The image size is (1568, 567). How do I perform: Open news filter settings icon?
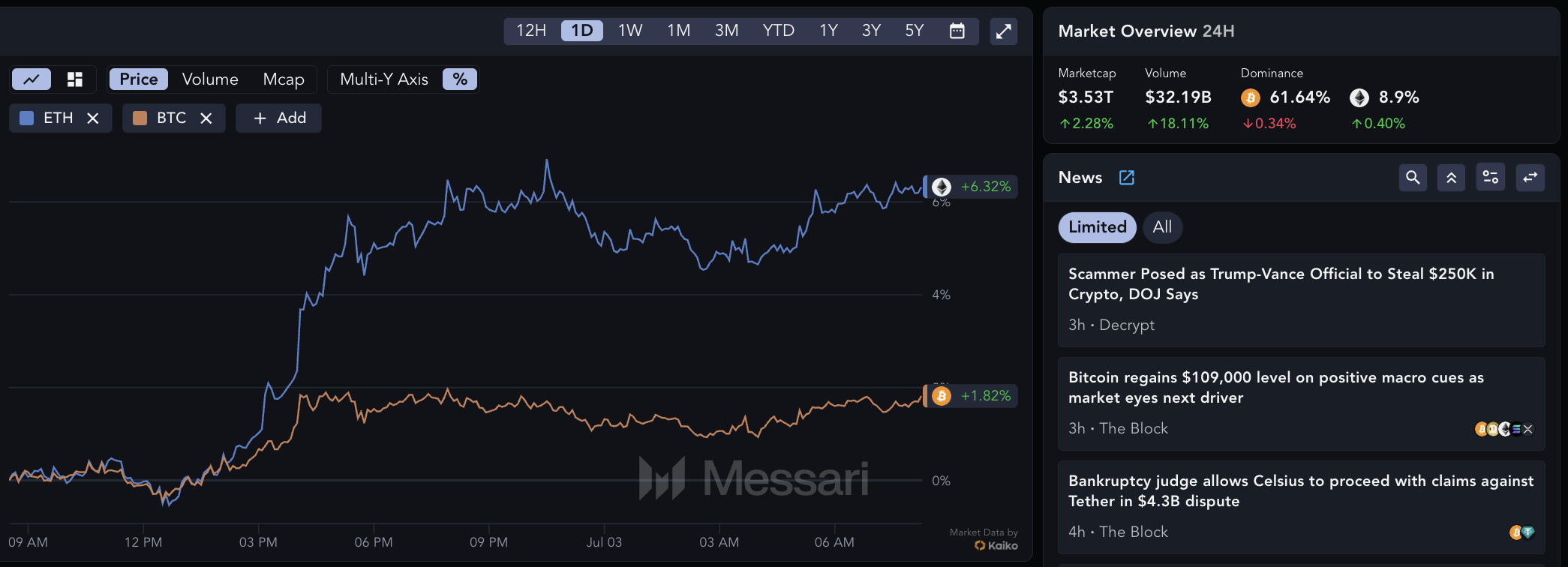coord(1491,178)
